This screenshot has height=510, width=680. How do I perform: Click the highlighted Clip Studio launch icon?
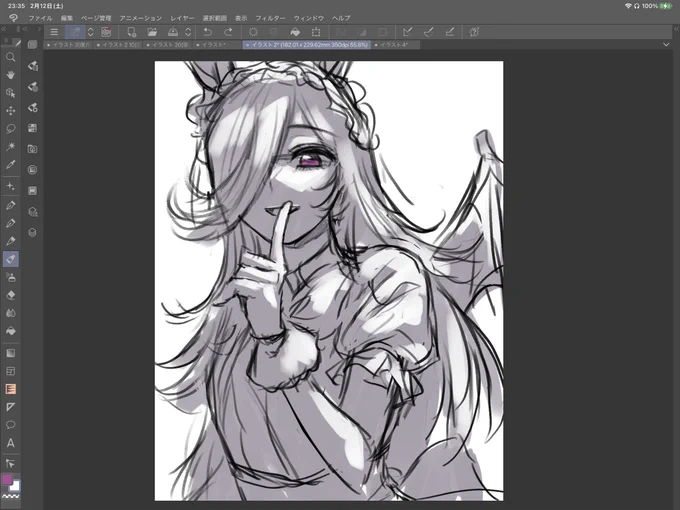tap(75, 32)
